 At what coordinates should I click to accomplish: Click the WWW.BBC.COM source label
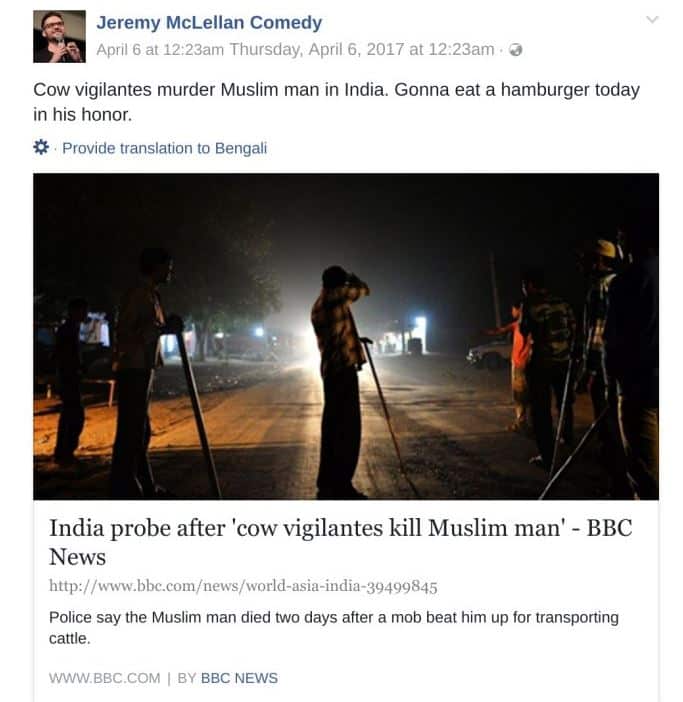pyautogui.click(x=104, y=678)
